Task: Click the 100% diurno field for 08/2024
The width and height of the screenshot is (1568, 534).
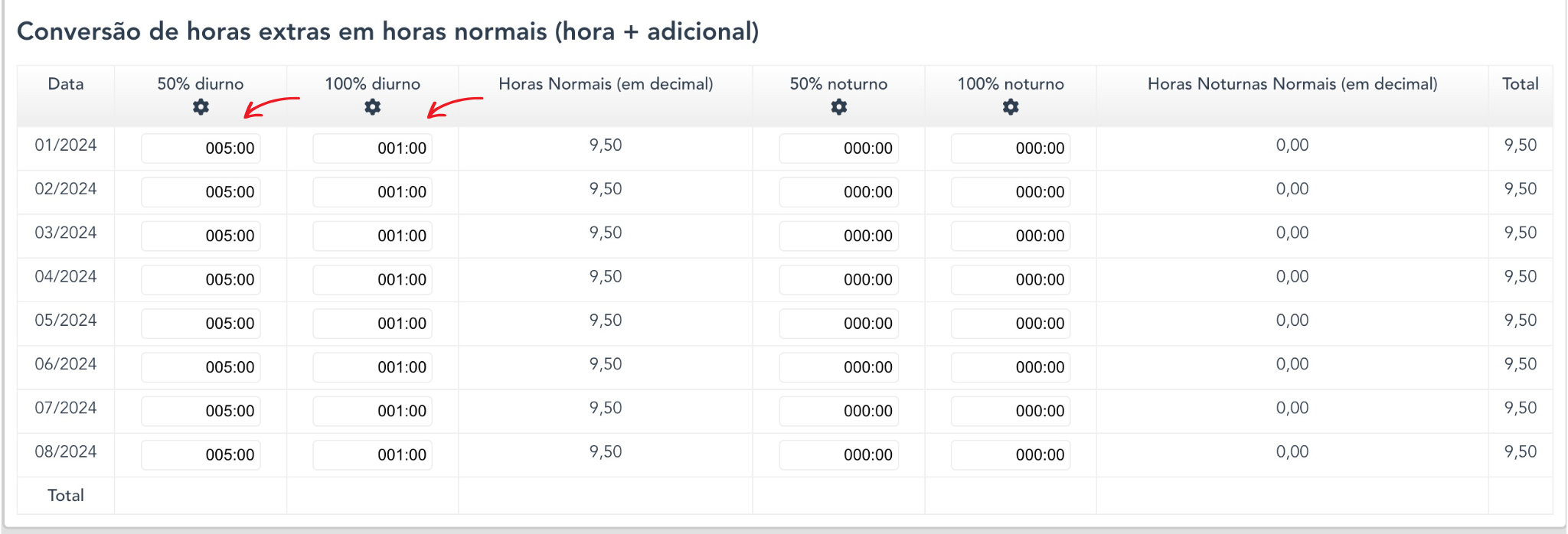Action: (373, 454)
